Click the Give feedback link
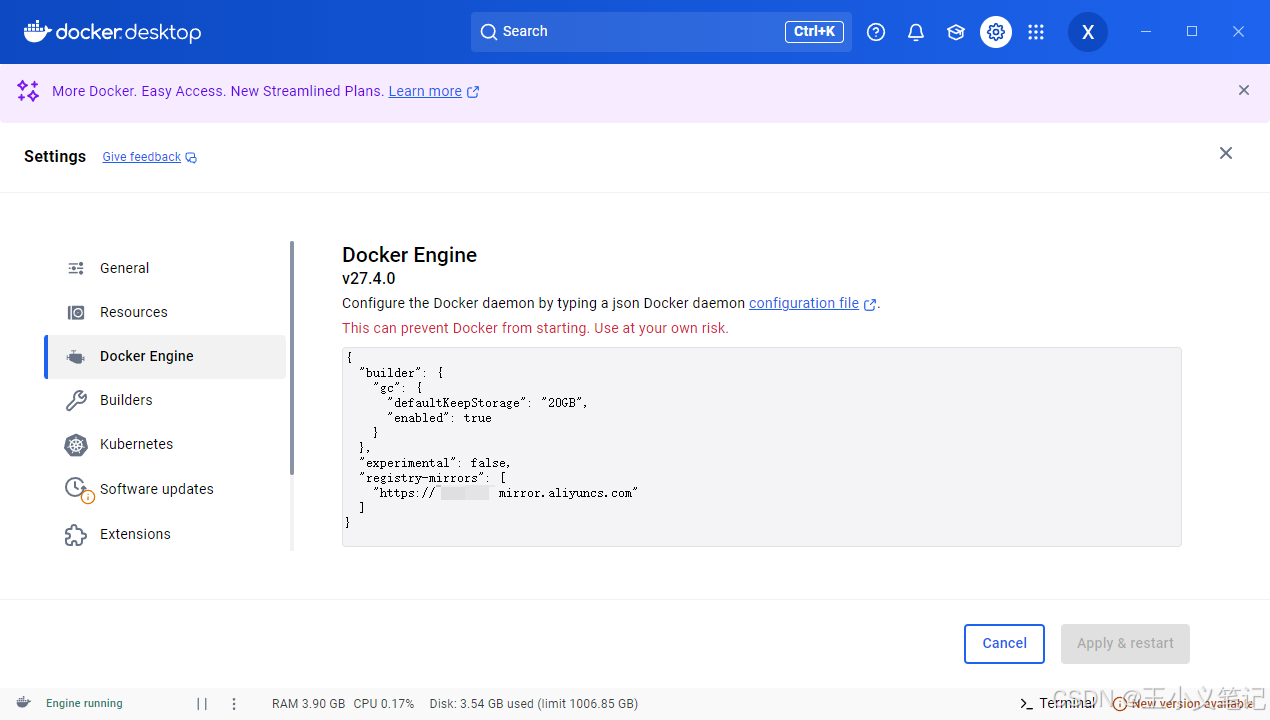The height and width of the screenshot is (720, 1270). click(x=142, y=157)
